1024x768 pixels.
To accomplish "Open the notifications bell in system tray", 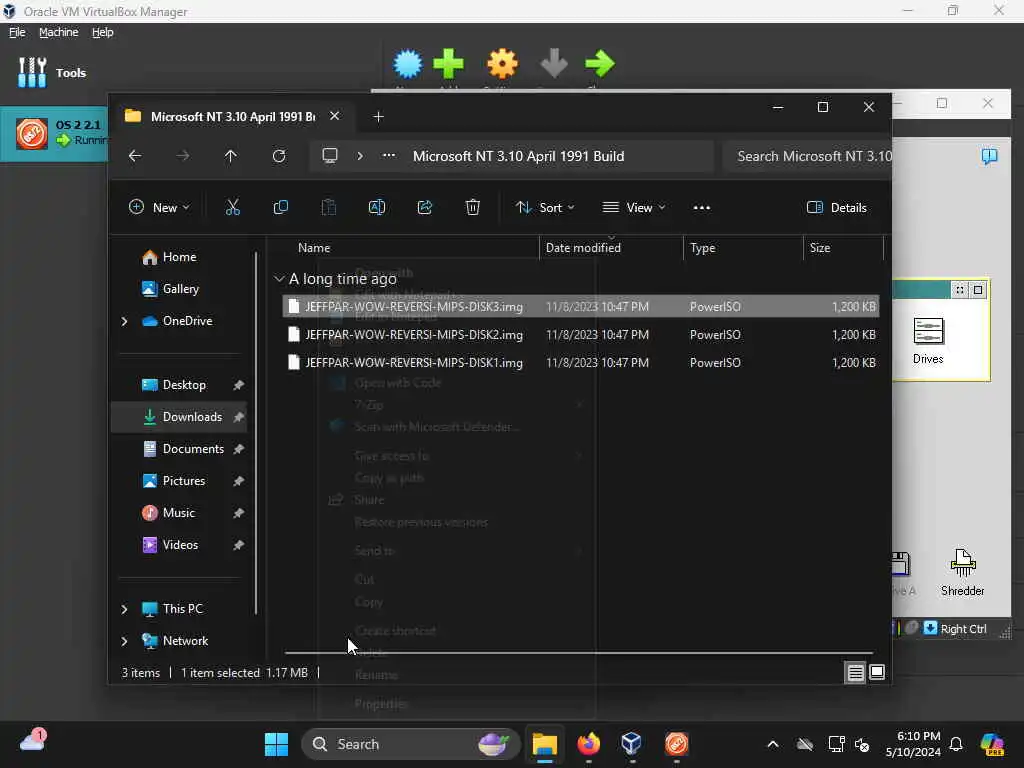I will point(956,744).
